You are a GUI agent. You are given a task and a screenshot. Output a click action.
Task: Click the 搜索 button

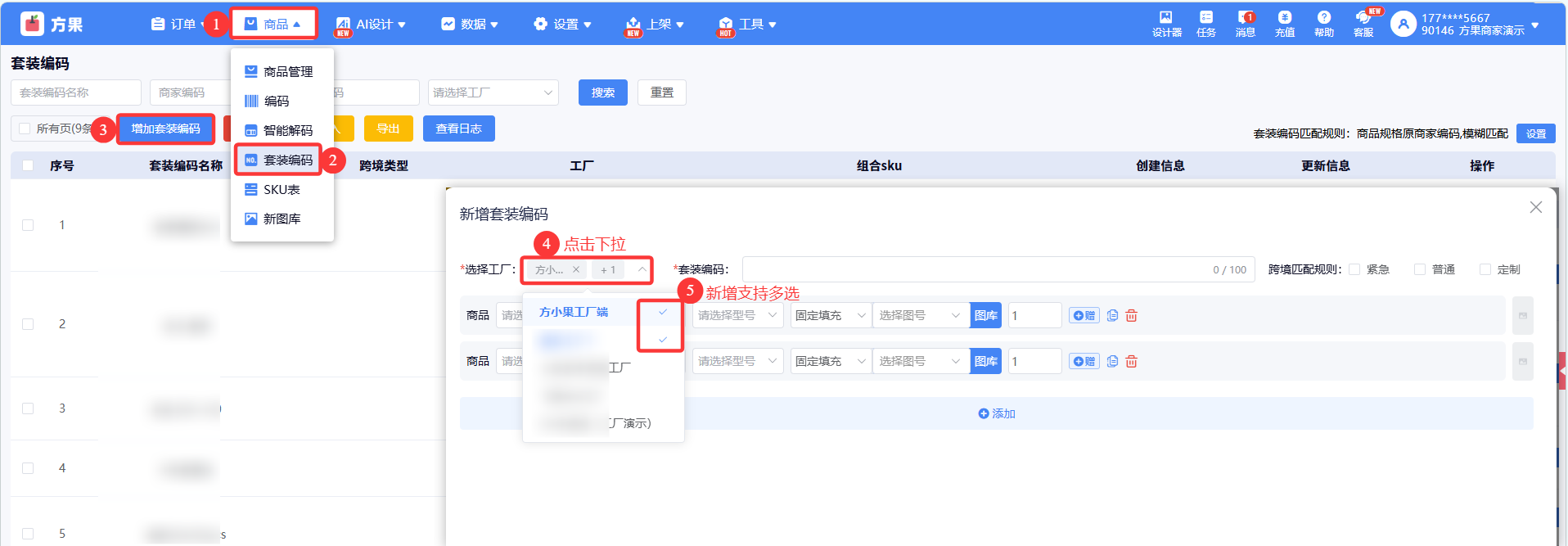pos(603,93)
